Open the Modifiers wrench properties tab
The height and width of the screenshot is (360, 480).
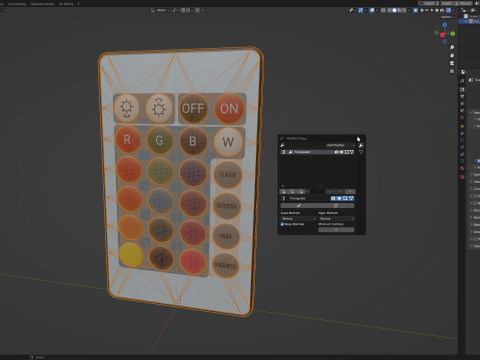coord(462,133)
